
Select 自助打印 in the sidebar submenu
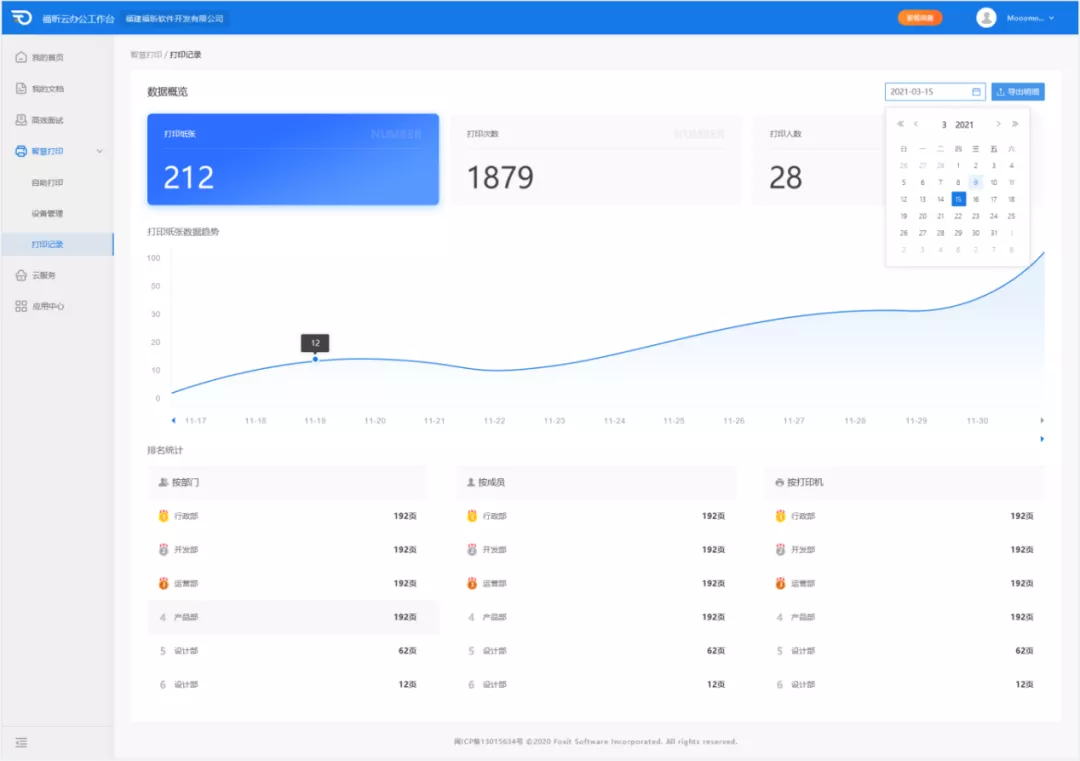(47, 183)
